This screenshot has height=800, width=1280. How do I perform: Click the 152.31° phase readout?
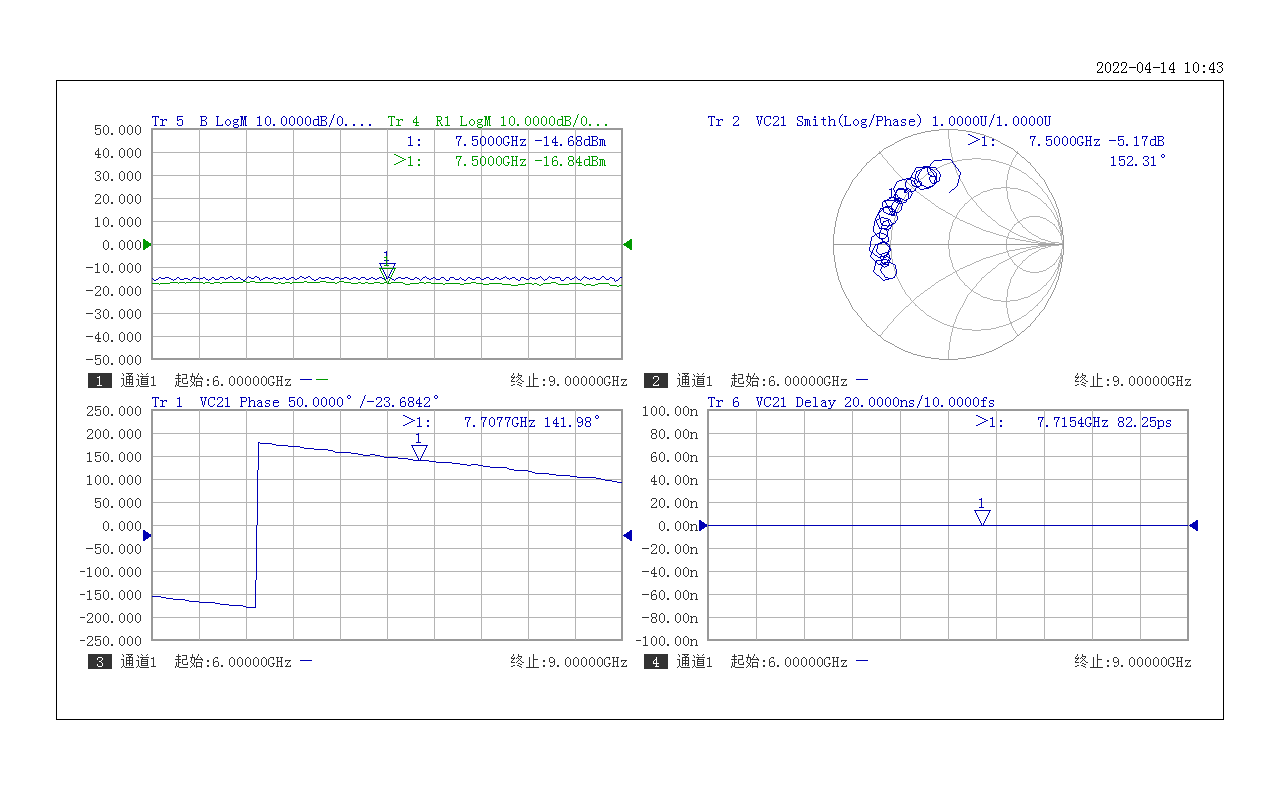click(x=1138, y=161)
